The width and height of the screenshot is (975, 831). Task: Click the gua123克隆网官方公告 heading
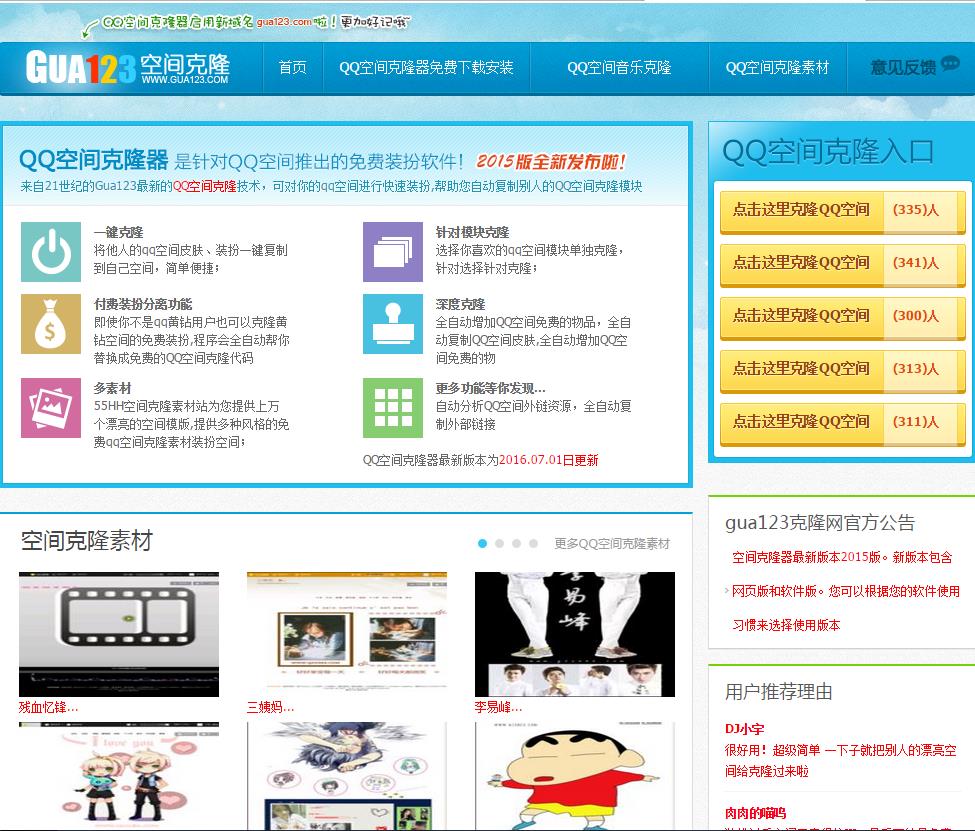point(820,522)
